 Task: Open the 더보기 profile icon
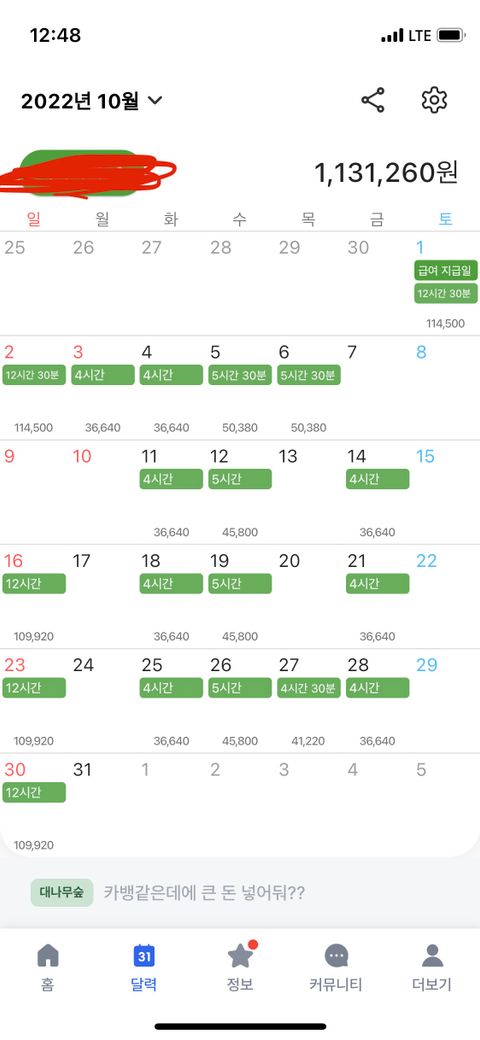432,956
